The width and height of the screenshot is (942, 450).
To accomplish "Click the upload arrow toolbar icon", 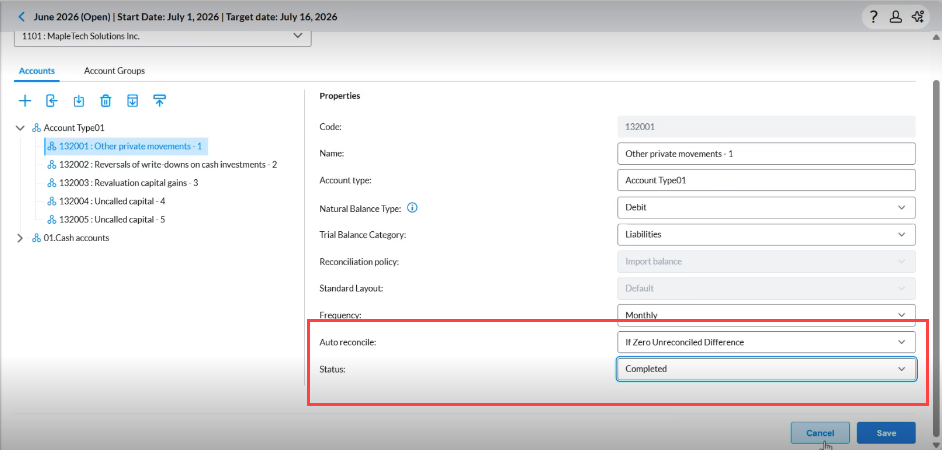I will [159, 101].
